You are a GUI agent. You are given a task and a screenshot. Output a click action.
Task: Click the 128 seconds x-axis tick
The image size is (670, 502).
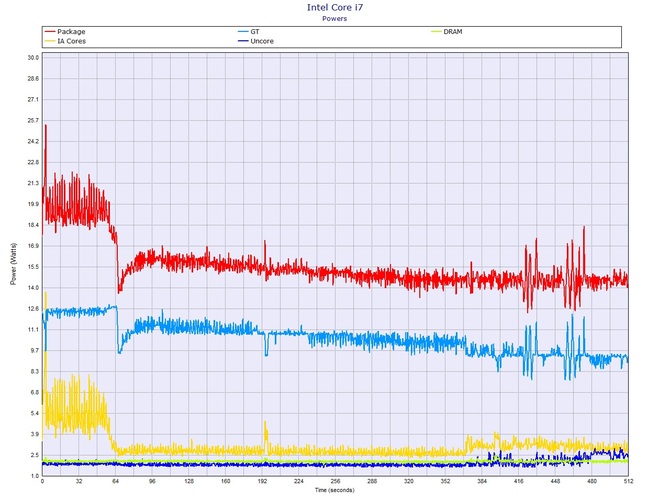point(189,481)
